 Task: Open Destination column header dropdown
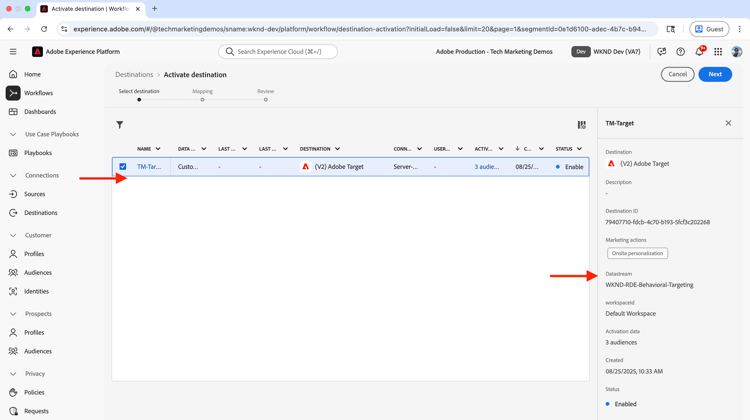click(337, 149)
